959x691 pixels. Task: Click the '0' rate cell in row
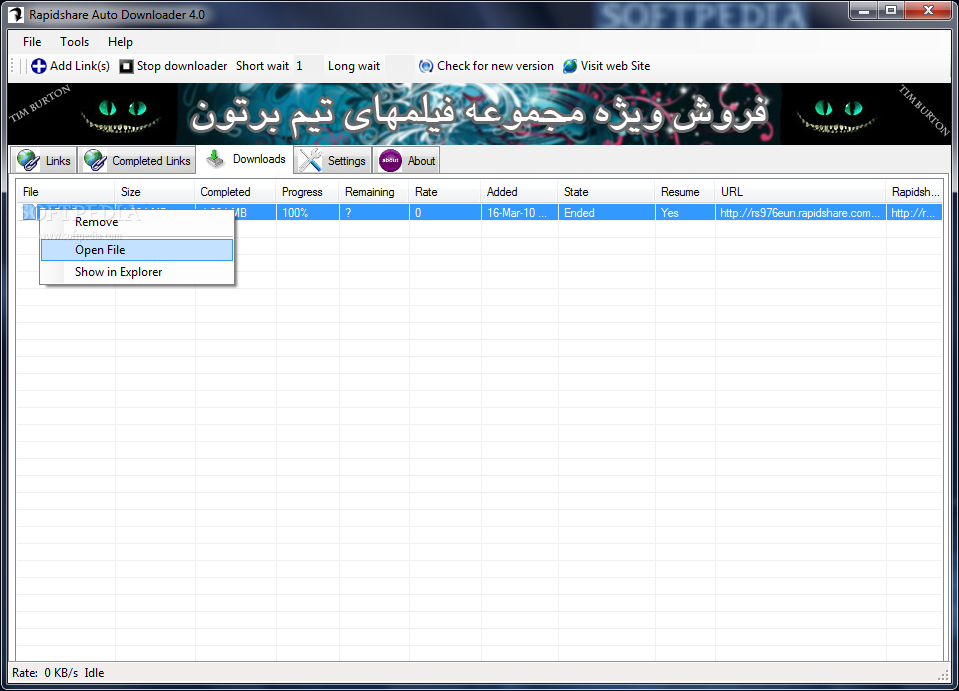[x=445, y=213]
